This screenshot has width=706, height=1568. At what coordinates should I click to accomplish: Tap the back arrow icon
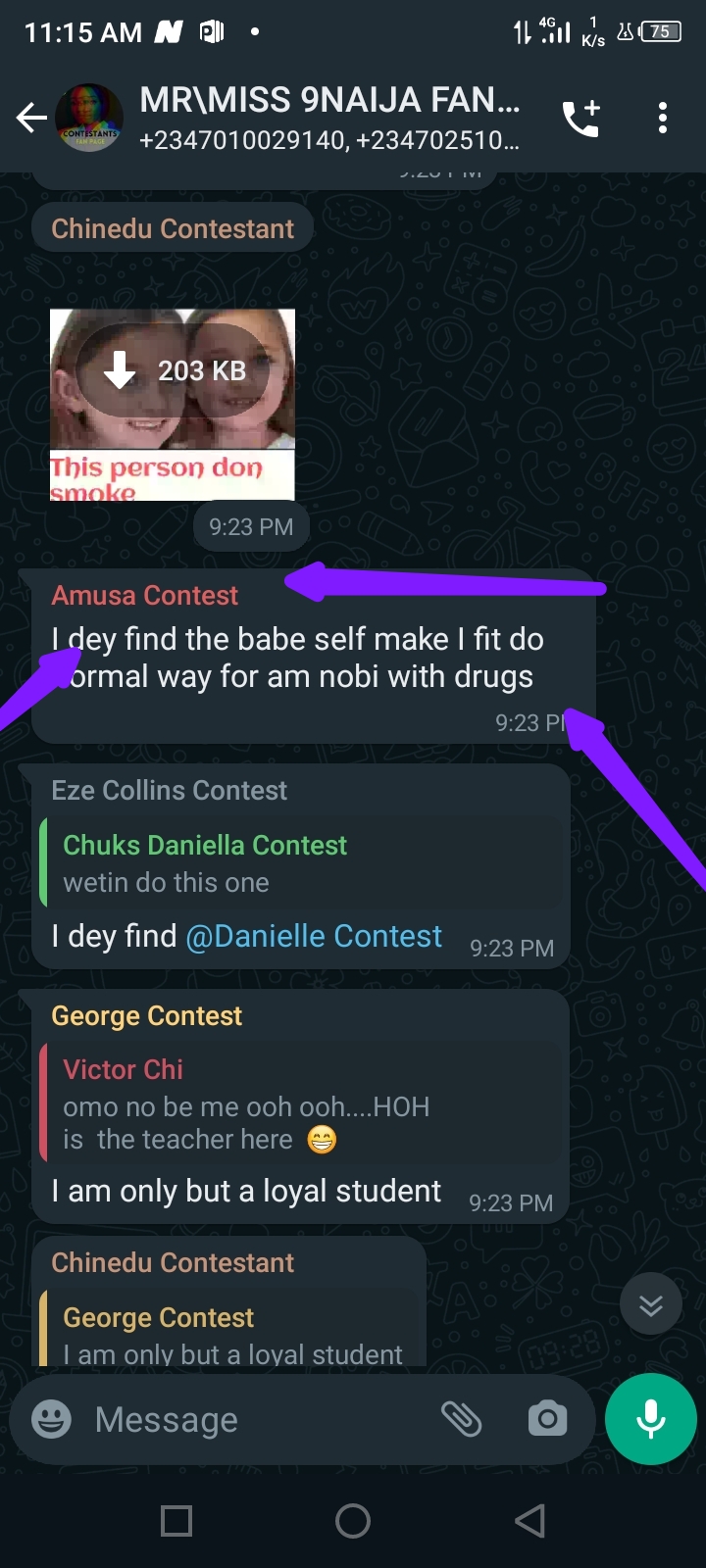pyautogui.click(x=31, y=119)
